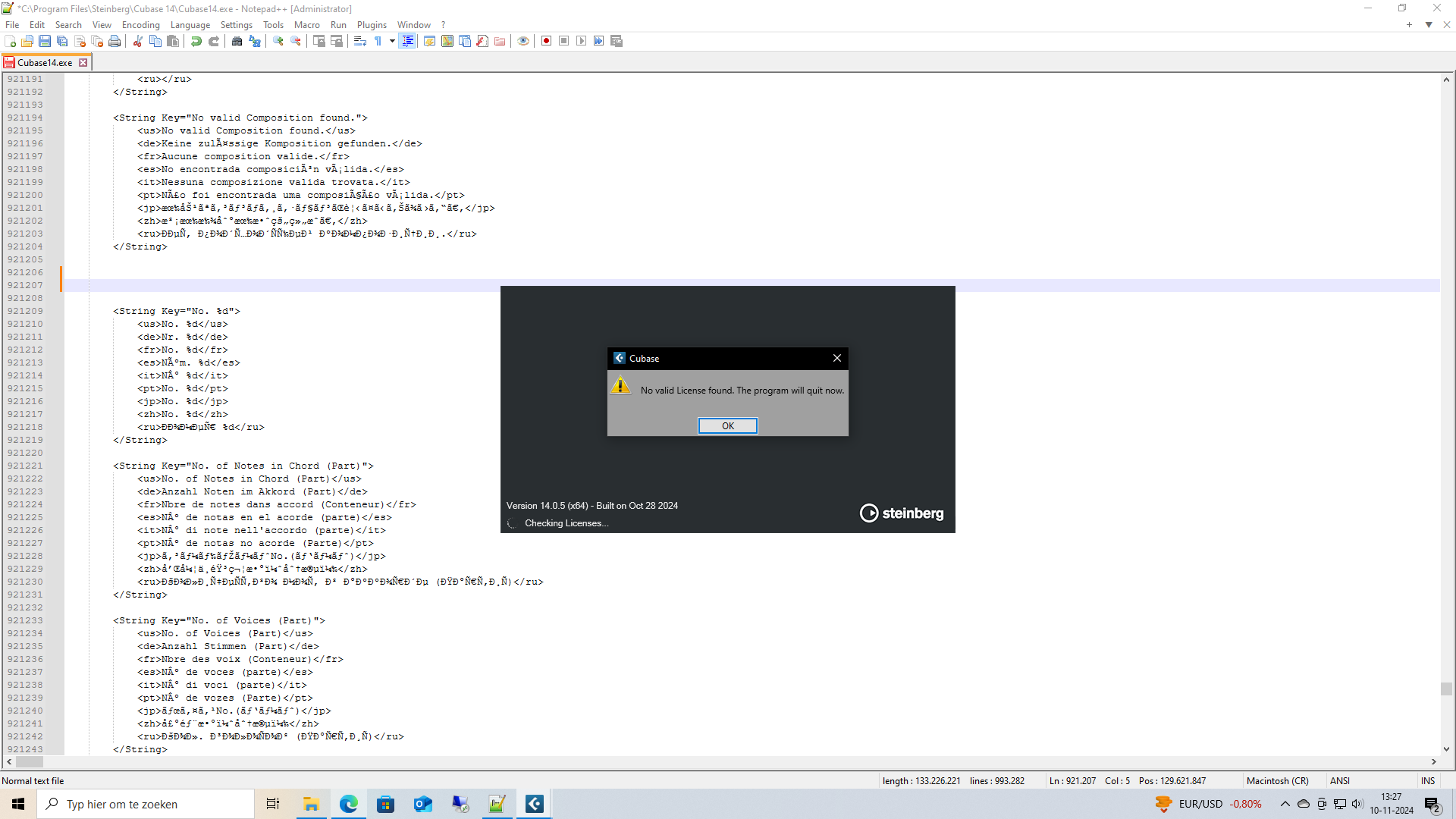Open the volume control in system tray
This screenshot has width=1456, height=819.
coord(1357,804)
